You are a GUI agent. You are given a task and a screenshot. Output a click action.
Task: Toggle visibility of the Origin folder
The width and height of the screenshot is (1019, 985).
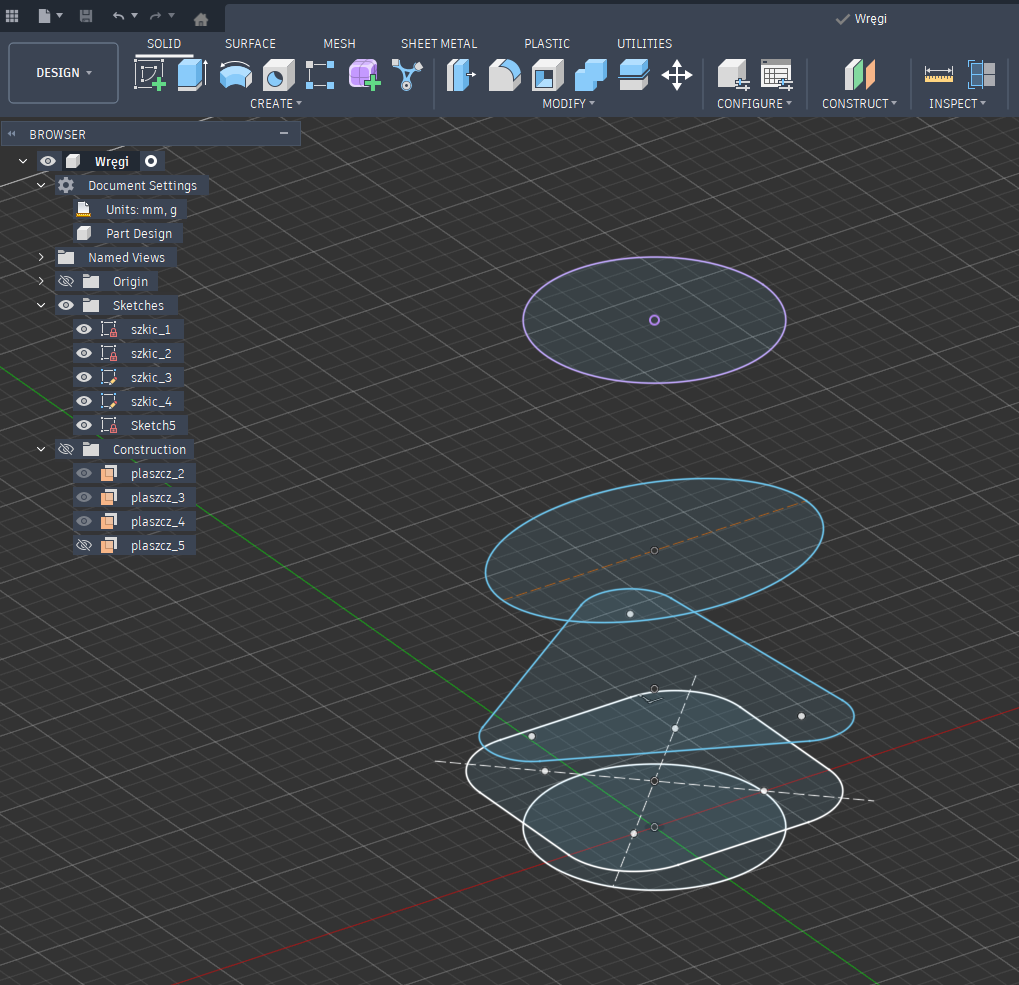click(67, 282)
